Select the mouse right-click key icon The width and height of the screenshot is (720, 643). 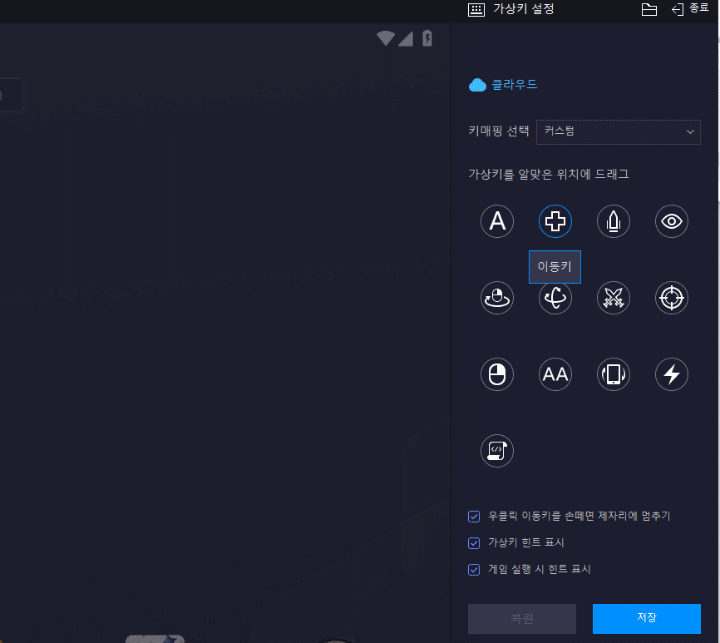[x=497, y=374]
